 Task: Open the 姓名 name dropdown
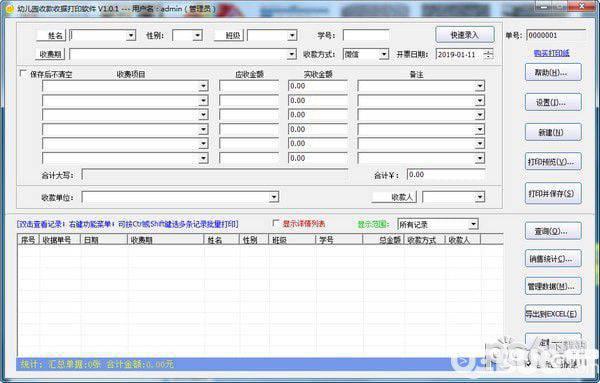click(131, 36)
